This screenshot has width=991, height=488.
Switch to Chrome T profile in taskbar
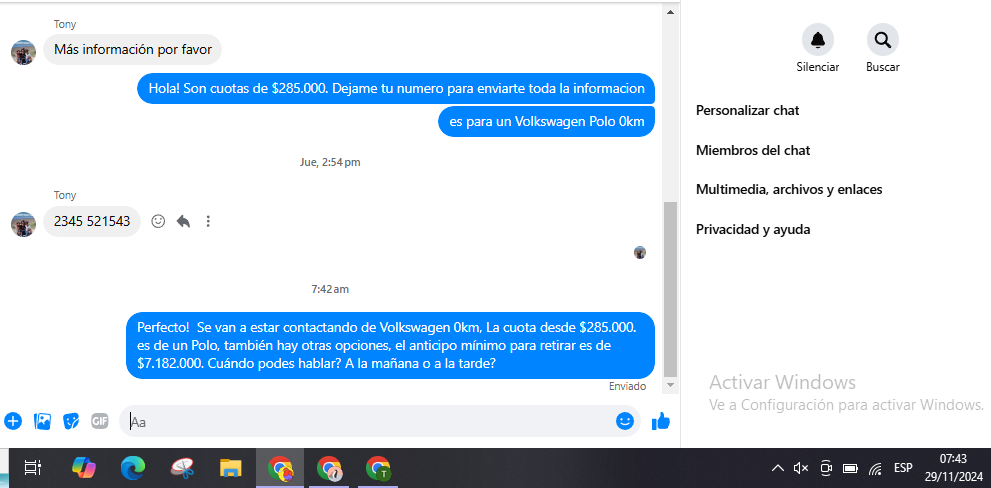[378, 468]
